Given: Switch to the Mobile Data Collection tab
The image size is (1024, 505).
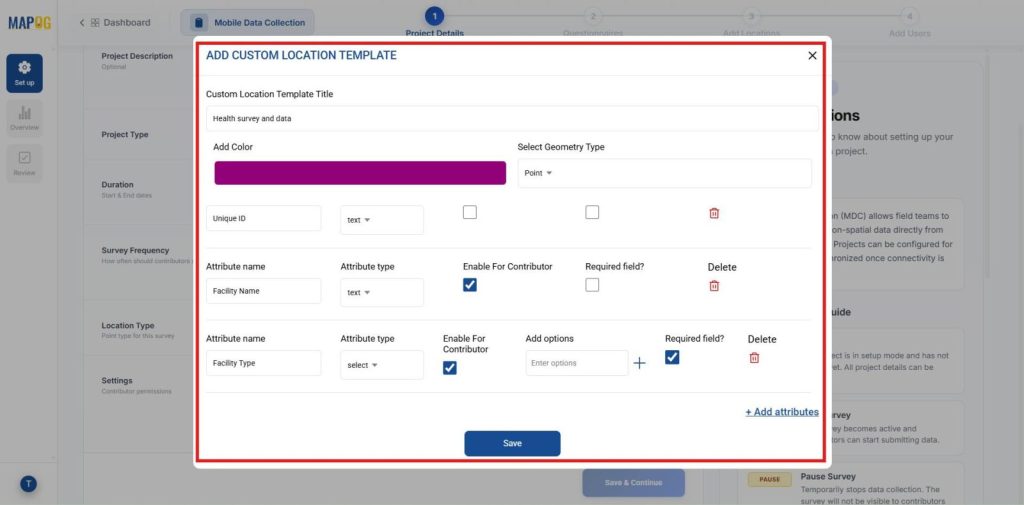Looking at the screenshot, I should point(248,22).
